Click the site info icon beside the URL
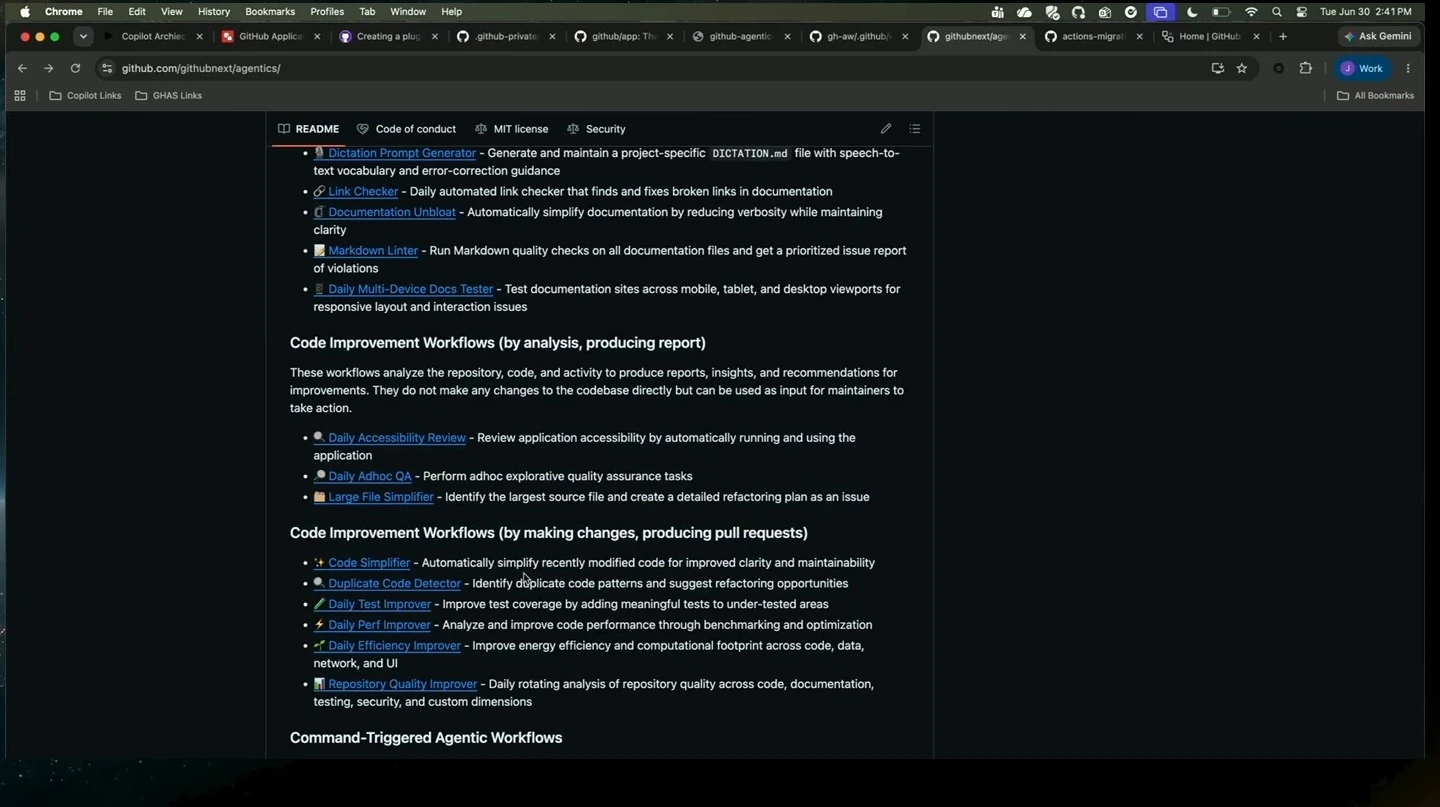Viewport: 1440px width, 807px height. (107, 68)
